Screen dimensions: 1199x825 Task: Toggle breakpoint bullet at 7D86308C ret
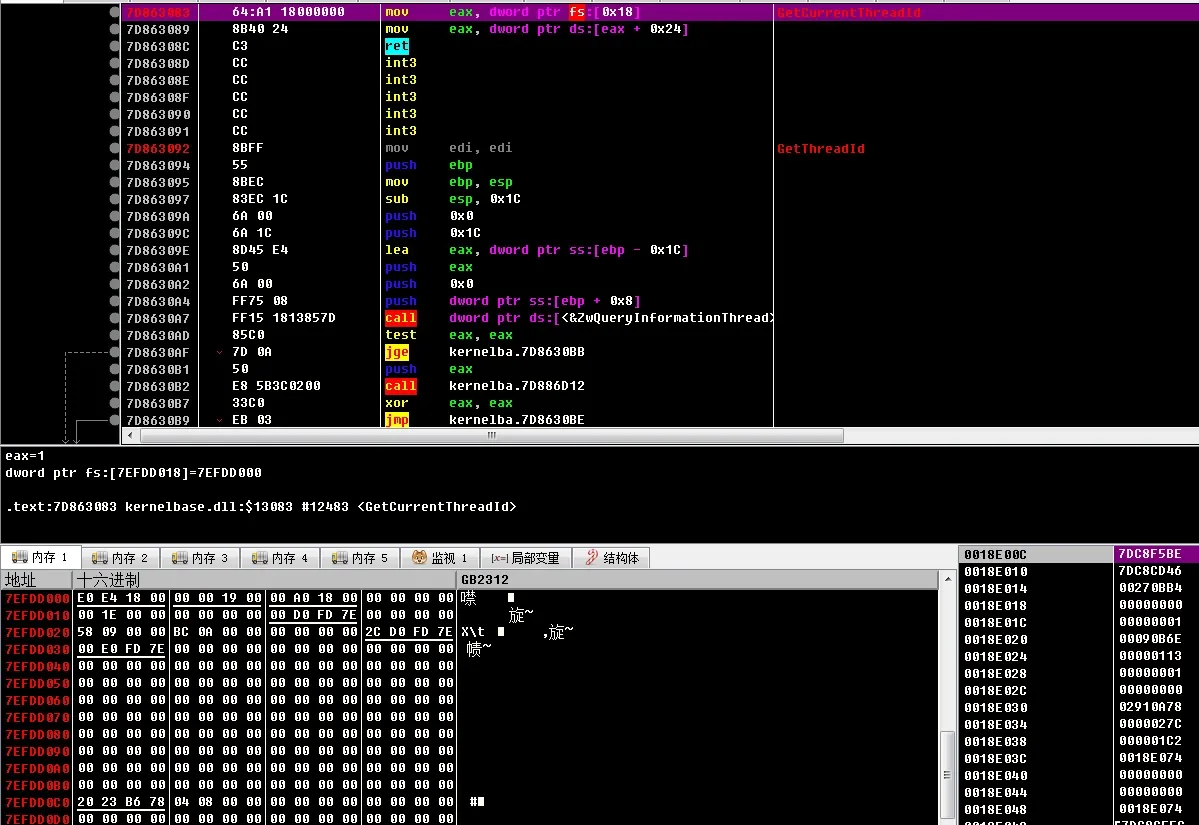[115, 46]
